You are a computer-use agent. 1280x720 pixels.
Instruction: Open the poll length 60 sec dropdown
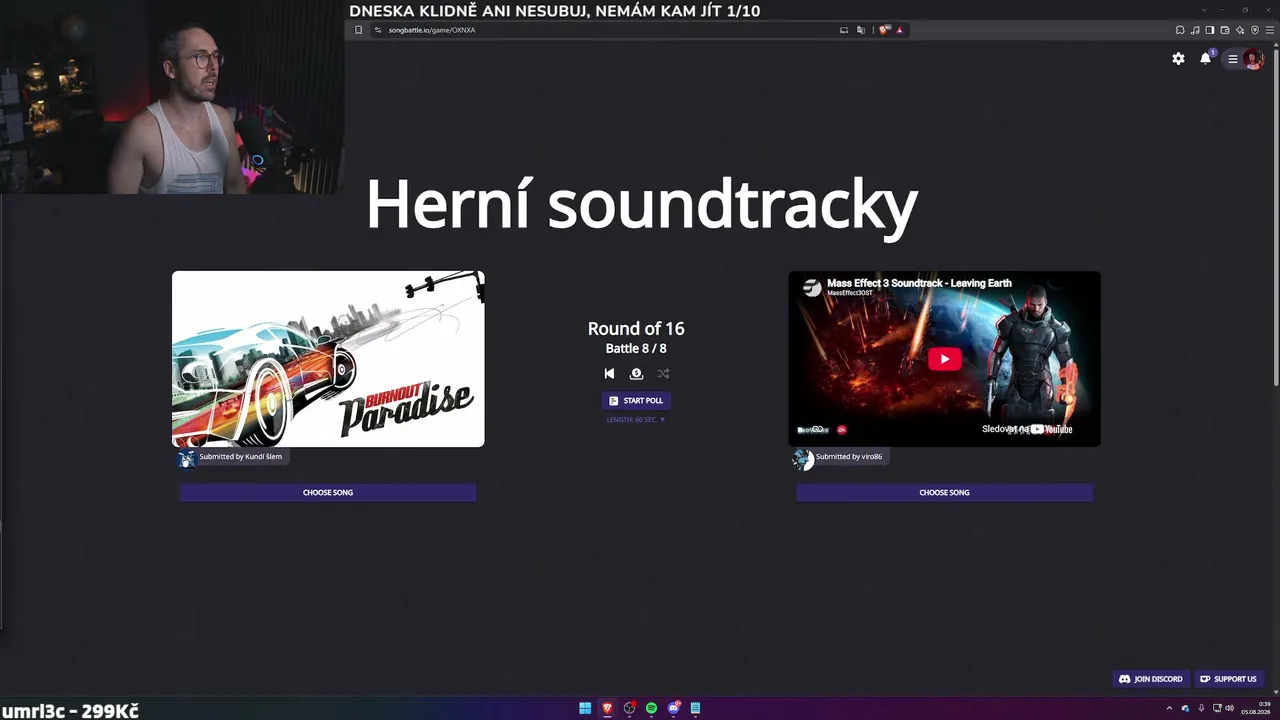[636, 420]
